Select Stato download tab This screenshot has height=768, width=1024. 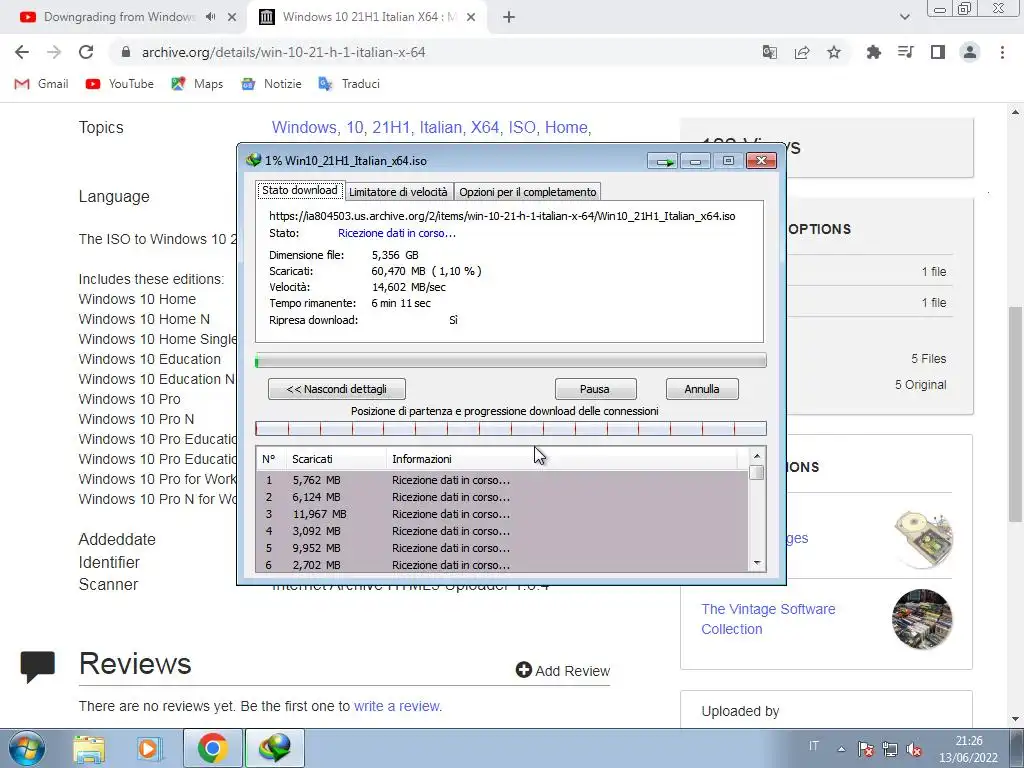tap(300, 190)
